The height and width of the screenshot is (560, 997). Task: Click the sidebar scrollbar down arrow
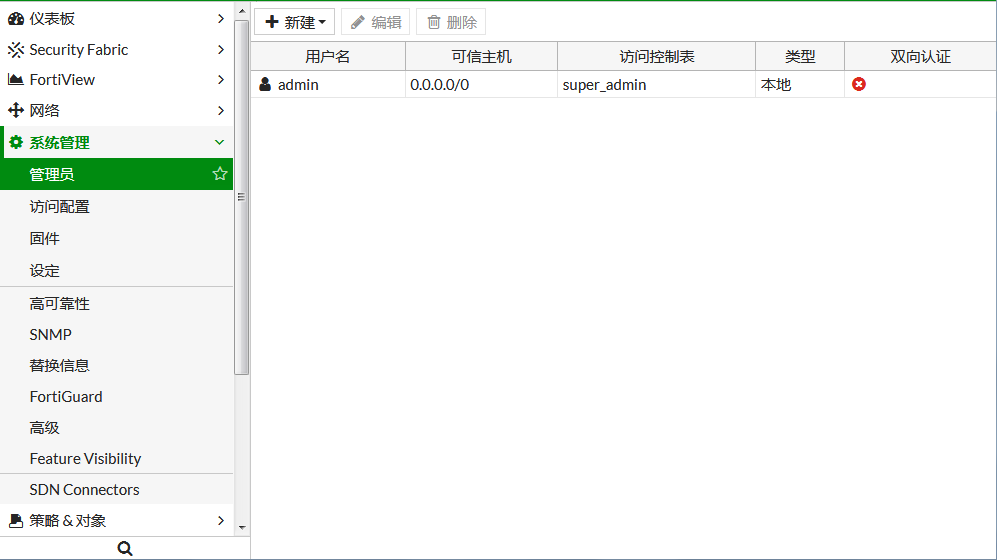(241, 527)
